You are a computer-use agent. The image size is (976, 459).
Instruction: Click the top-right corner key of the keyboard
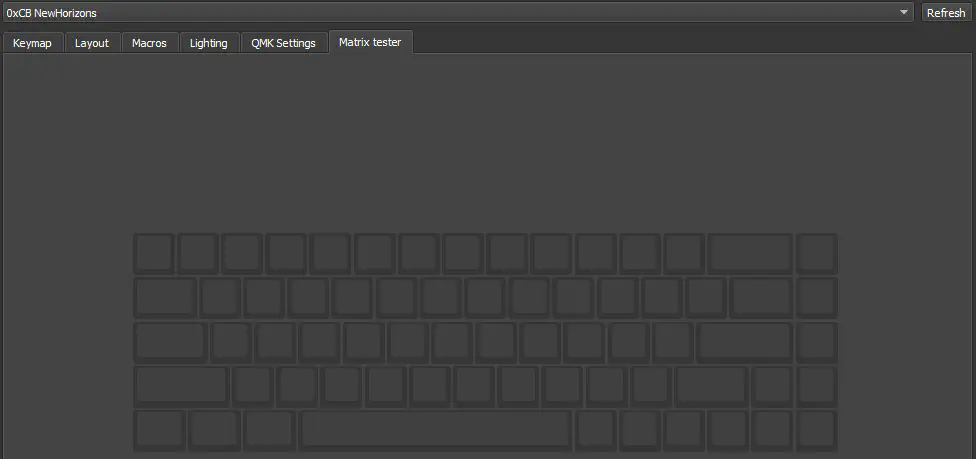point(816,253)
